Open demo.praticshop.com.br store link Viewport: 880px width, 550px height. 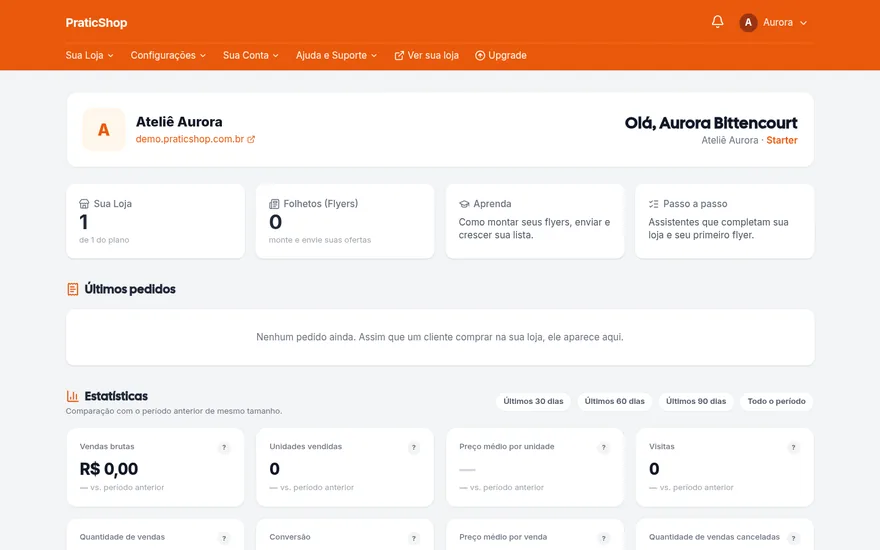click(x=195, y=139)
